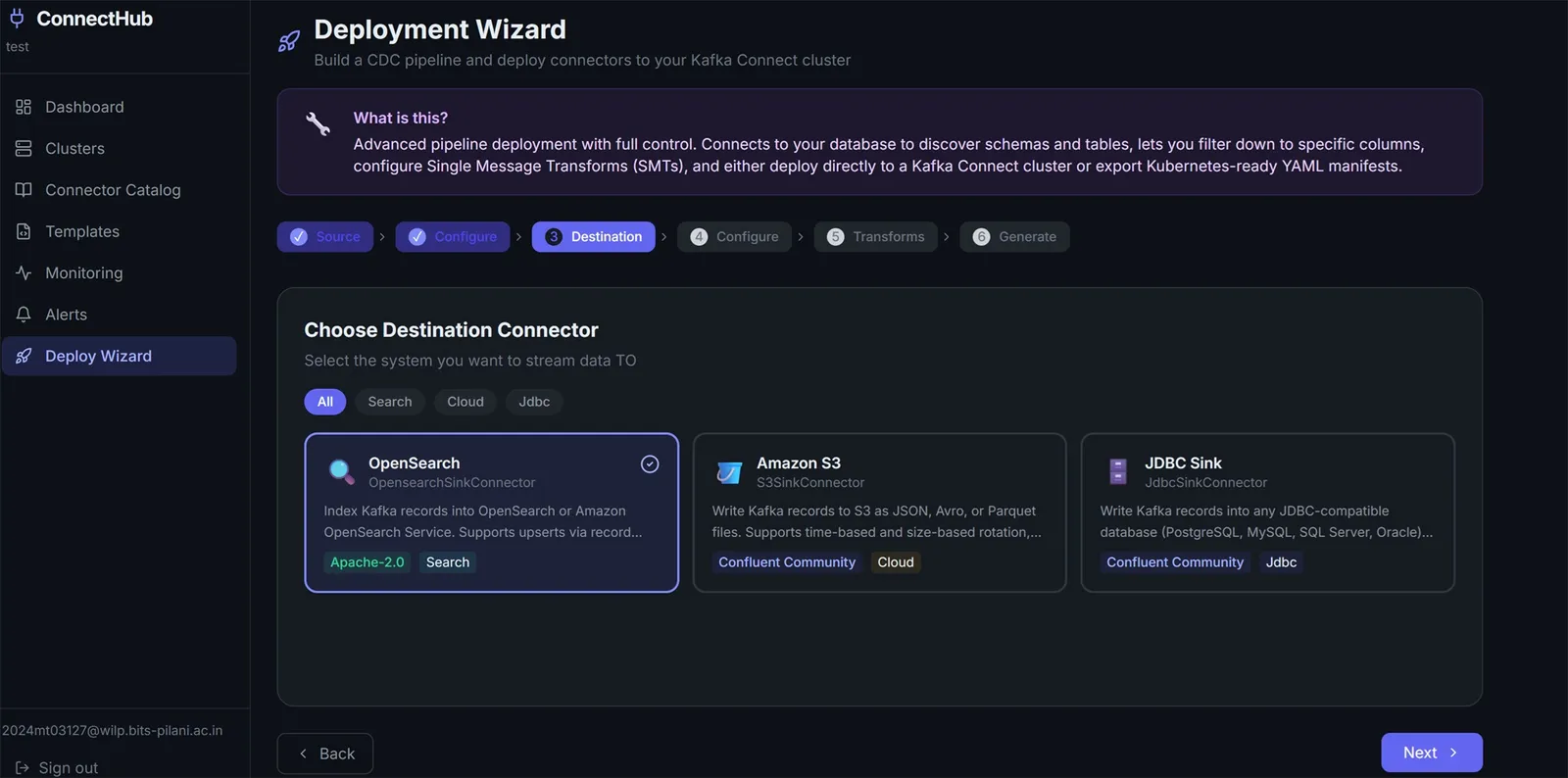Screen dimensions: 1568x778
Task: Click Confluent Community tag on Amazon S3 card
Action: [x=787, y=562]
